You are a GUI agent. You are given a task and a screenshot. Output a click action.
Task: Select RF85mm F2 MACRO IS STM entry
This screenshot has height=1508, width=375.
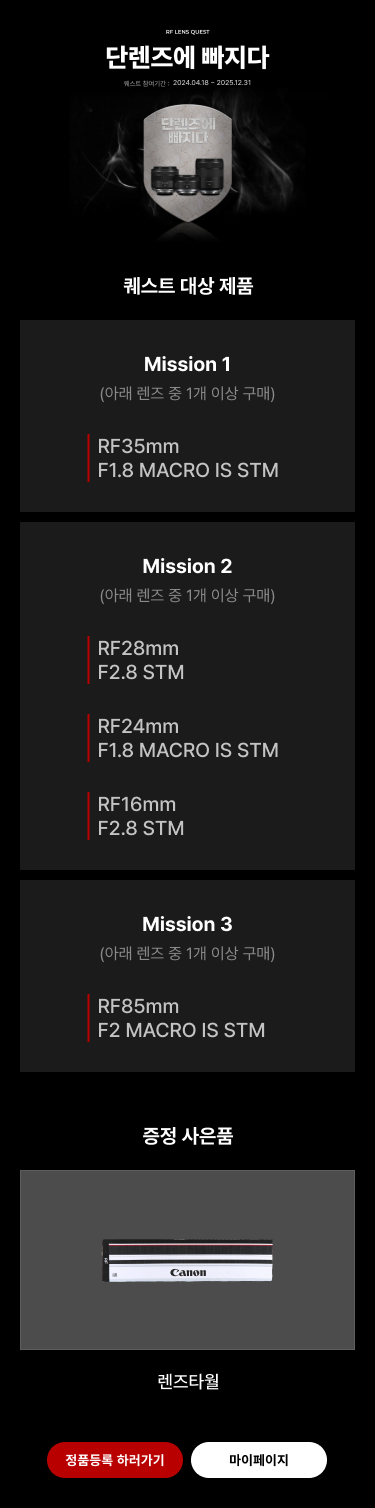click(180, 1018)
